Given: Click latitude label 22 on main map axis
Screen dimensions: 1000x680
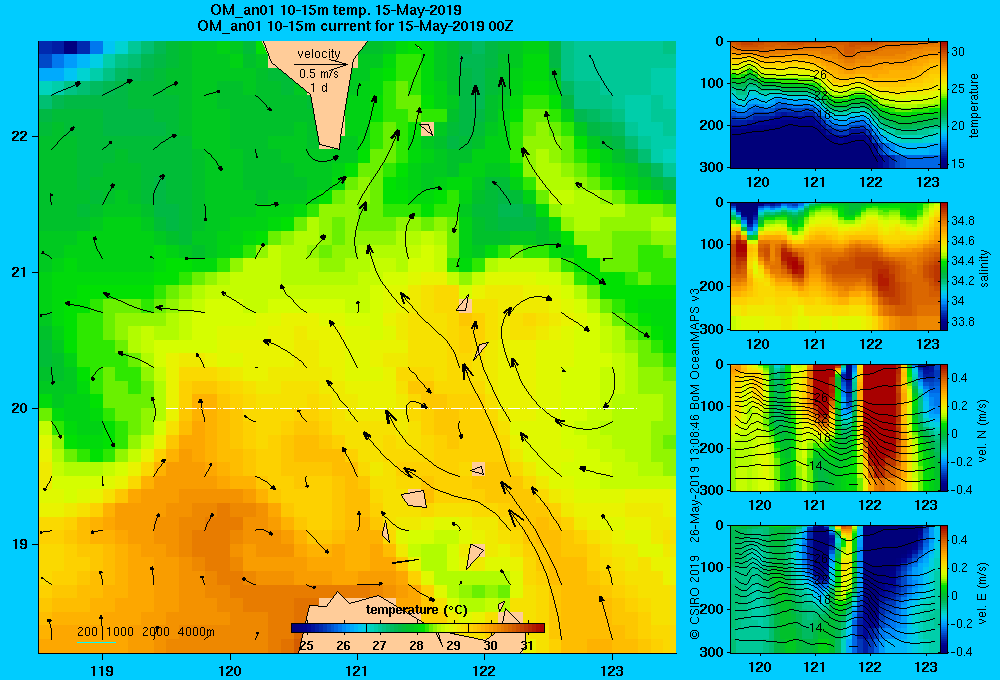Looking at the screenshot, I should [20, 136].
